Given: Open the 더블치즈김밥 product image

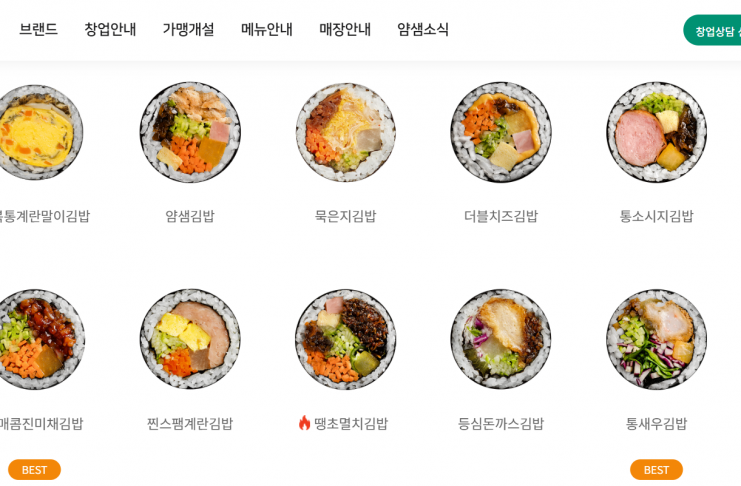Looking at the screenshot, I should click(501, 132).
